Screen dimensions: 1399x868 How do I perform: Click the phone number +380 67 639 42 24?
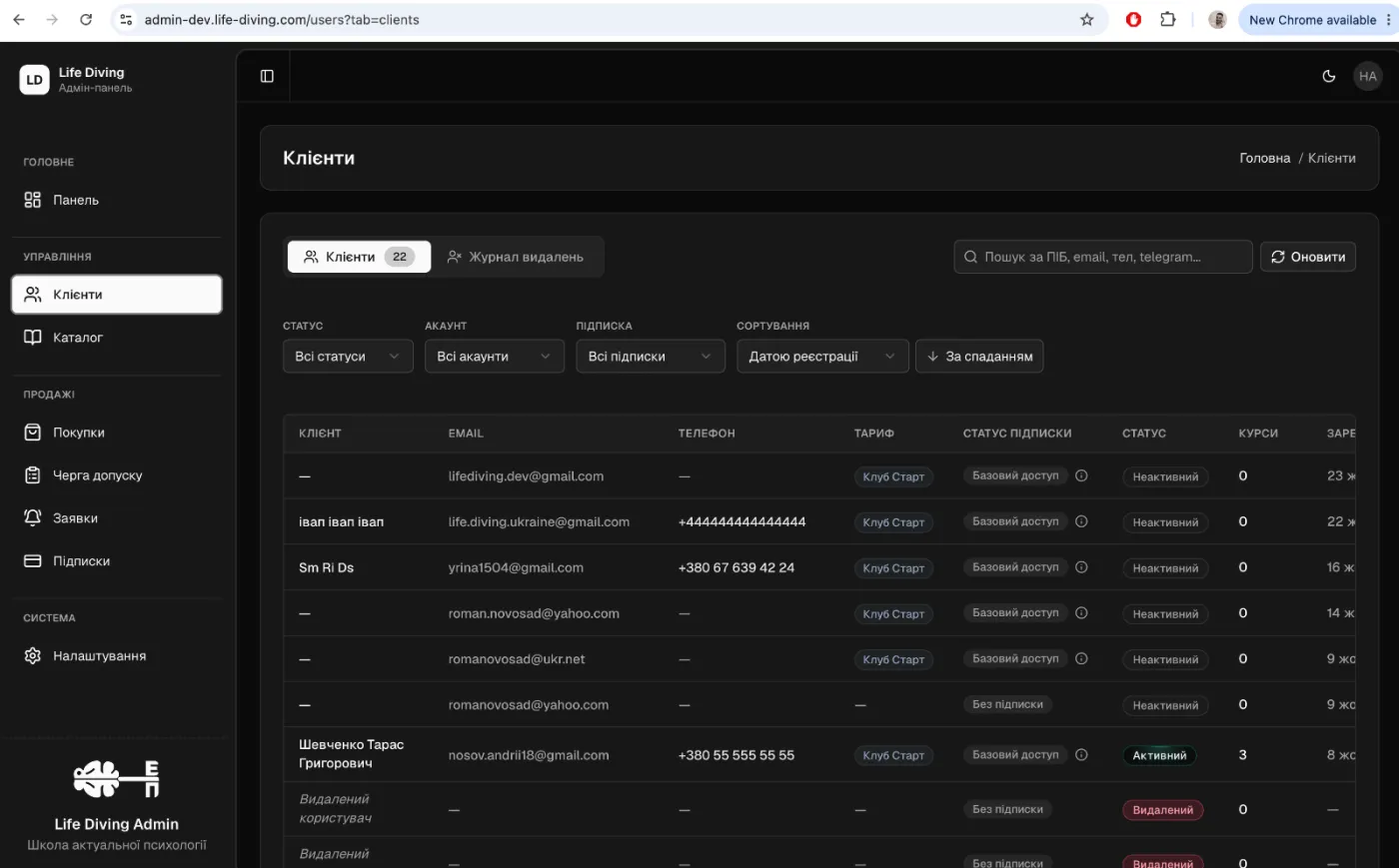pos(736,567)
